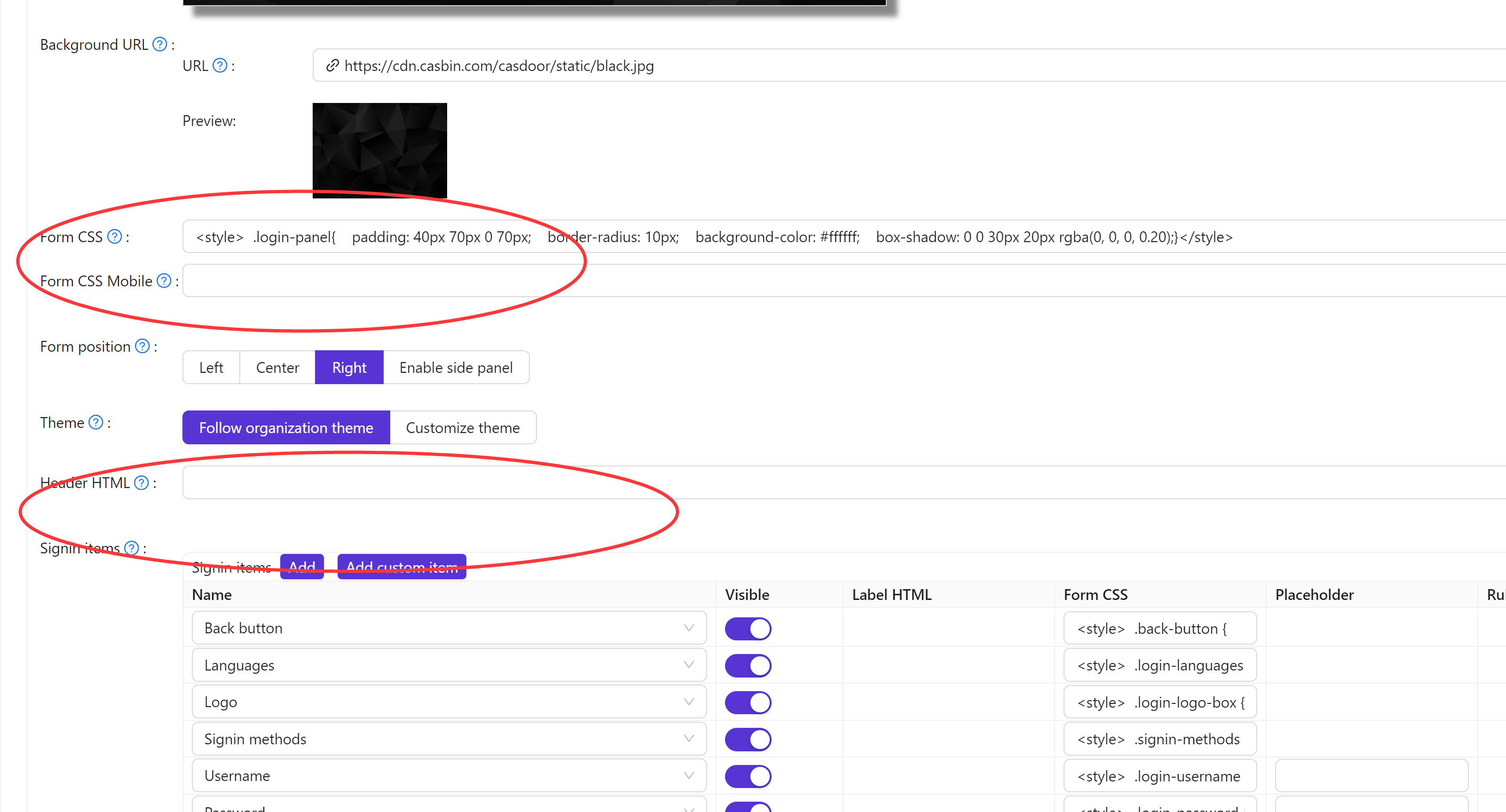Select Enable side panel option
Image resolution: width=1506 pixels, height=812 pixels.
pyautogui.click(x=456, y=368)
